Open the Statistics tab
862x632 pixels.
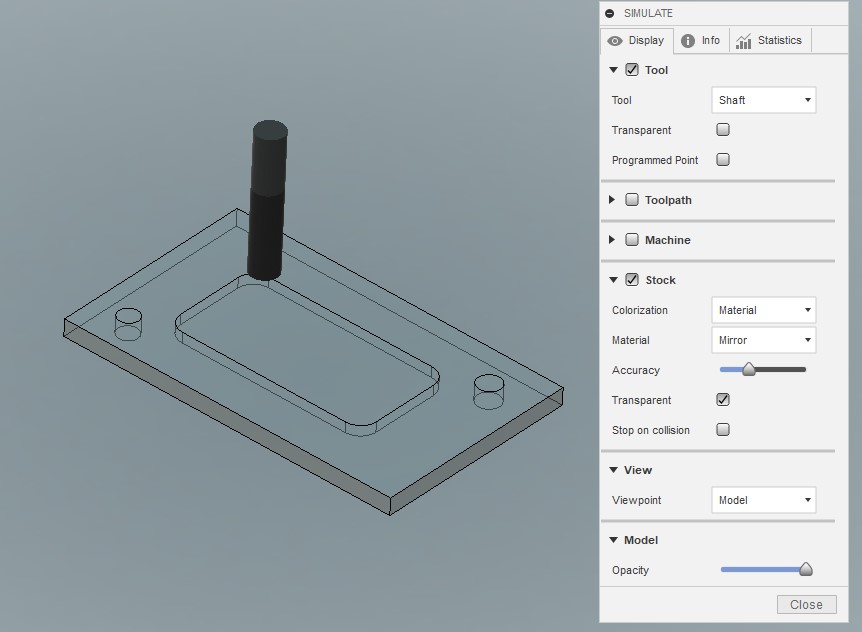coord(770,41)
